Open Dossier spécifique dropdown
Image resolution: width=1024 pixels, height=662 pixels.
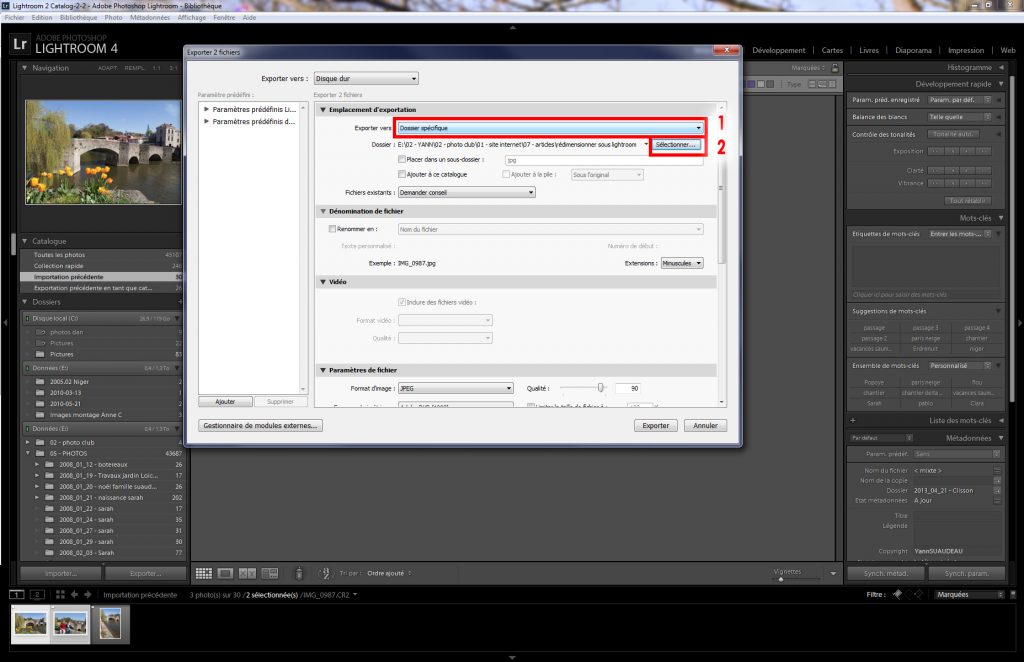pyautogui.click(x=550, y=128)
